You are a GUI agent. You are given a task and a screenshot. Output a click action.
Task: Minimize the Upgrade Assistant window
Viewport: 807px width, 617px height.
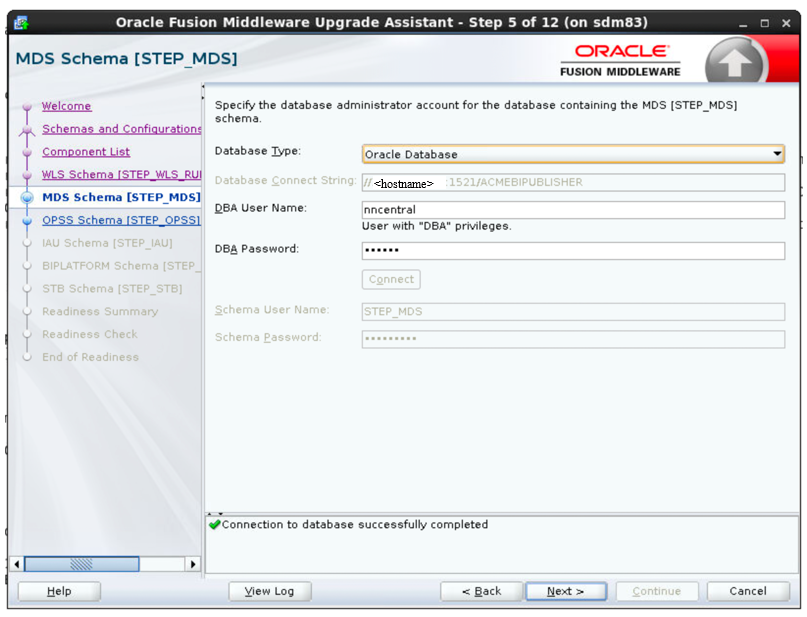coord(743,24)
